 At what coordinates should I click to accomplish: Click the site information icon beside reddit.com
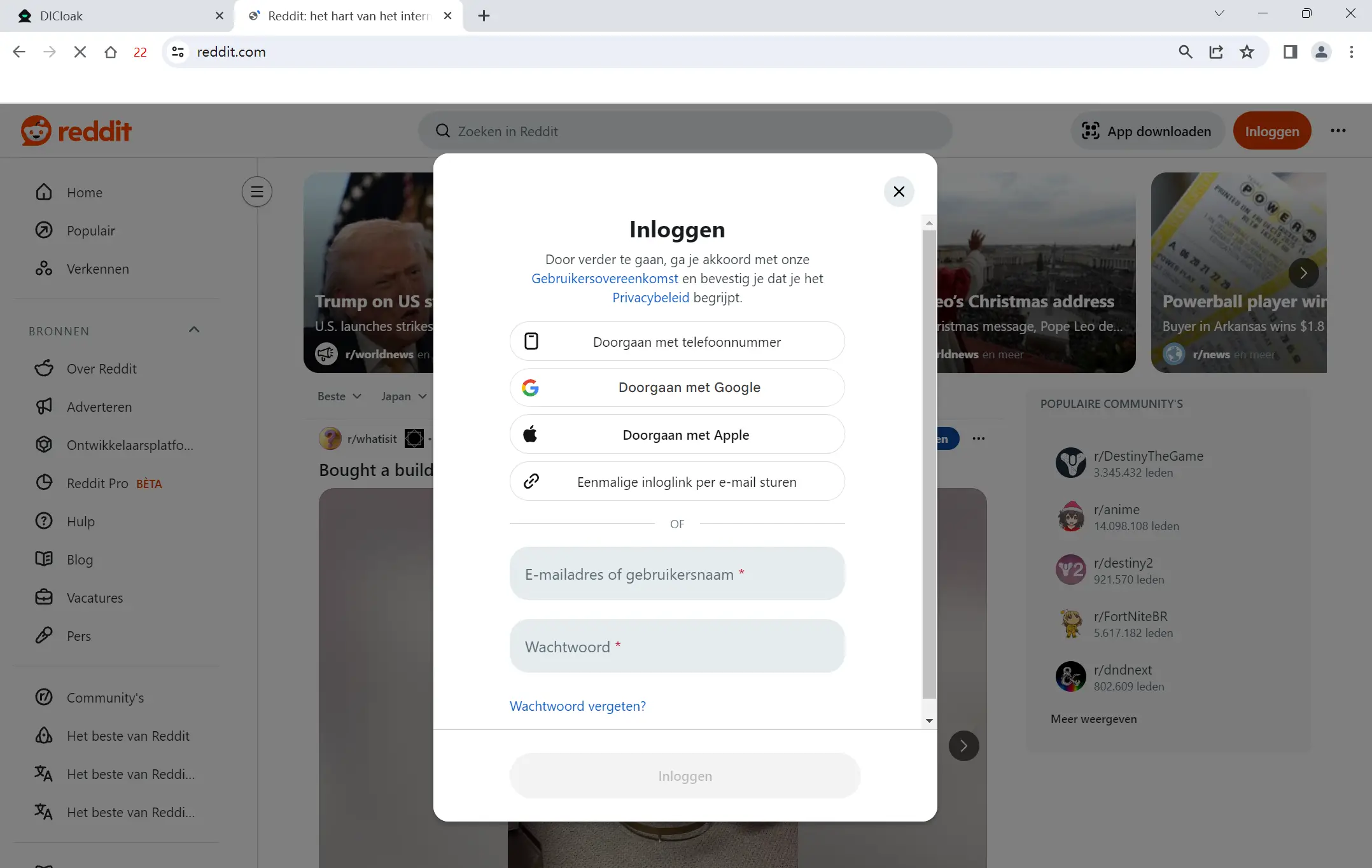click(x=178, y=52)
